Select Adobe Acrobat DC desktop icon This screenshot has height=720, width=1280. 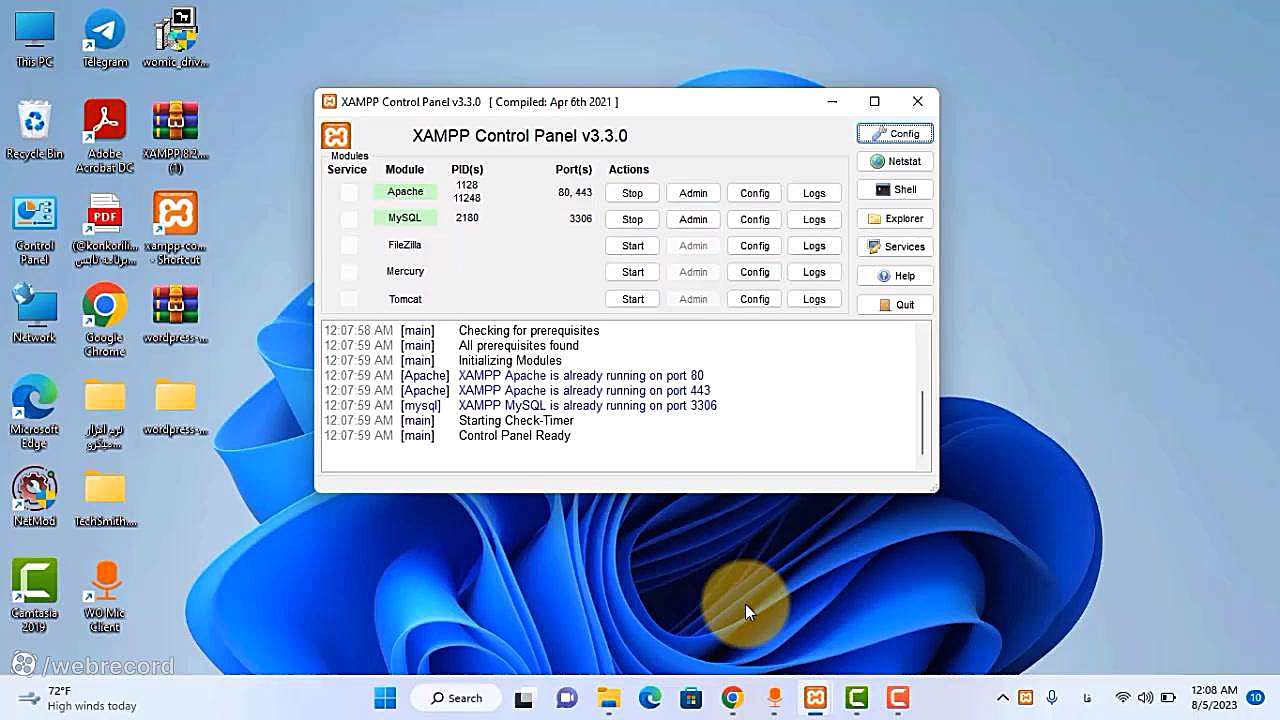pos(105,137)
